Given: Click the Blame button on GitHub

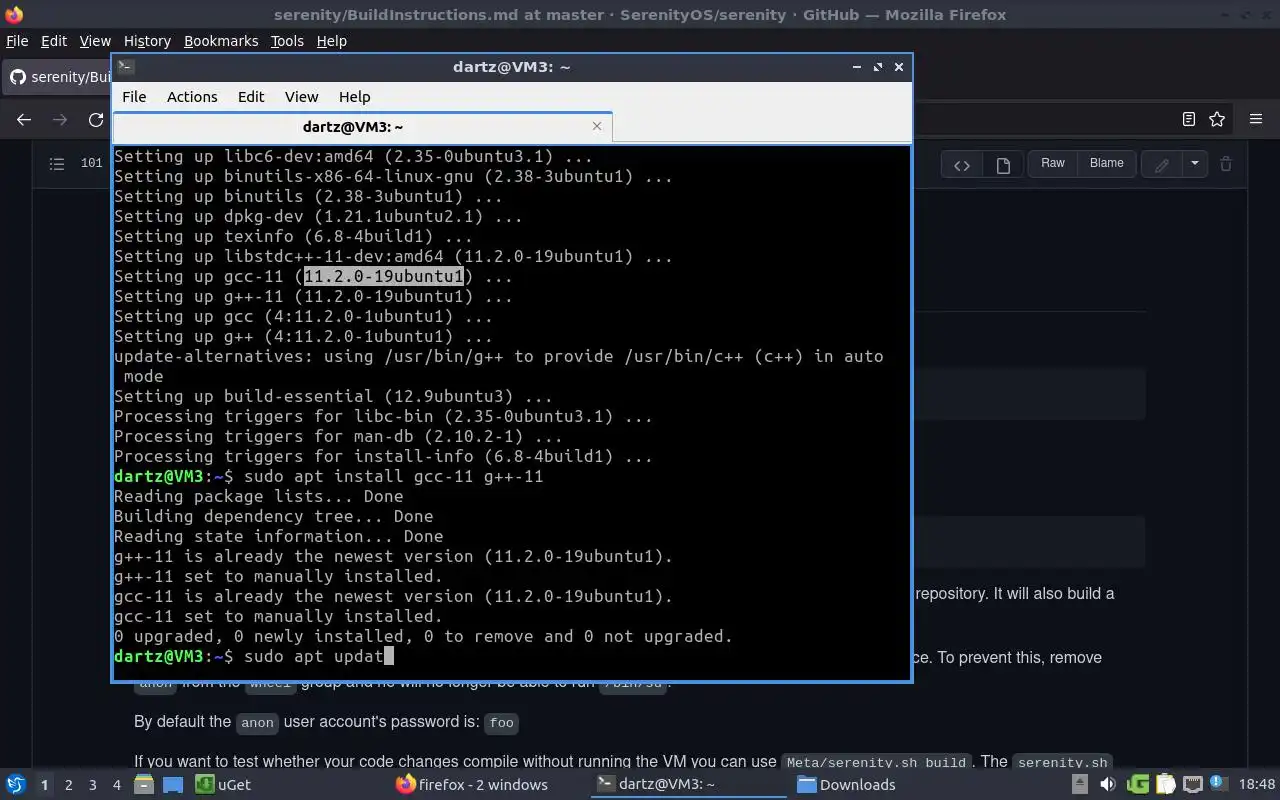Looking at the screenshot, I should point(1106,163).
